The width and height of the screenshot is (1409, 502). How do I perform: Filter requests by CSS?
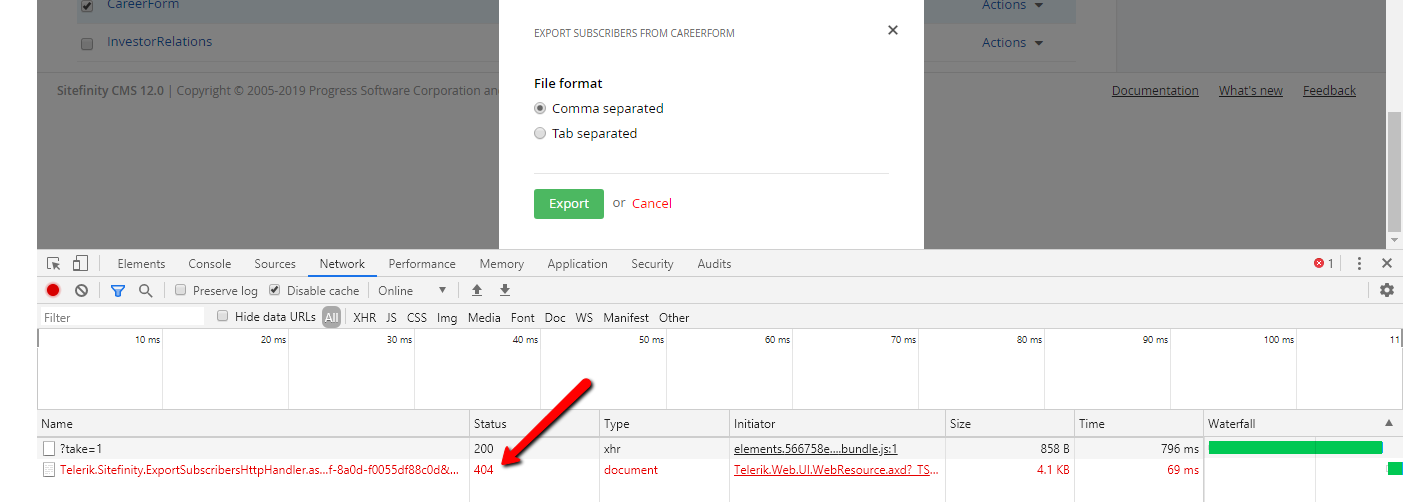point(417,317)
